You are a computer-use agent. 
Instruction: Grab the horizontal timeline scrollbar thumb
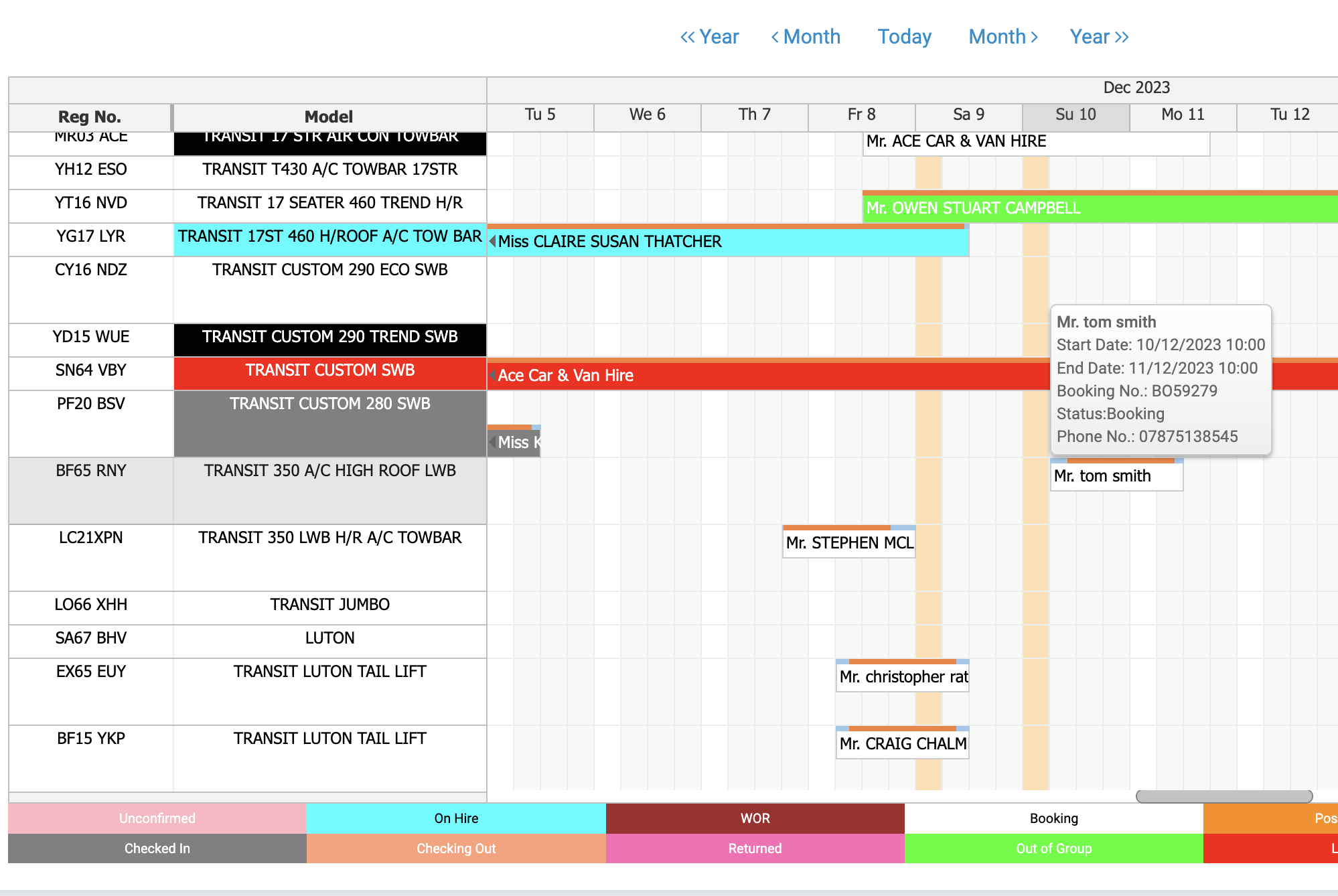(x=1223, y=796)
